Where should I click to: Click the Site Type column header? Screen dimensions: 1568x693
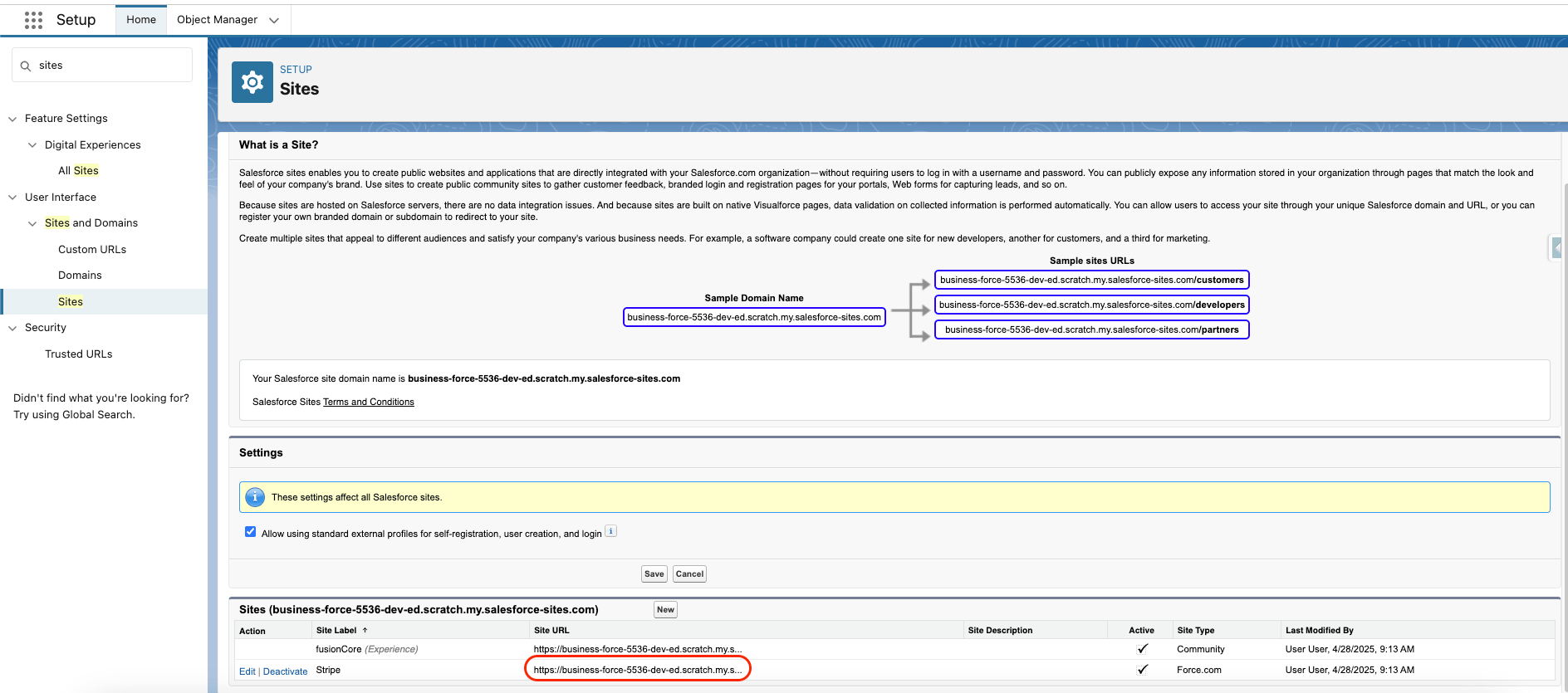click(x=1196, y=631)
